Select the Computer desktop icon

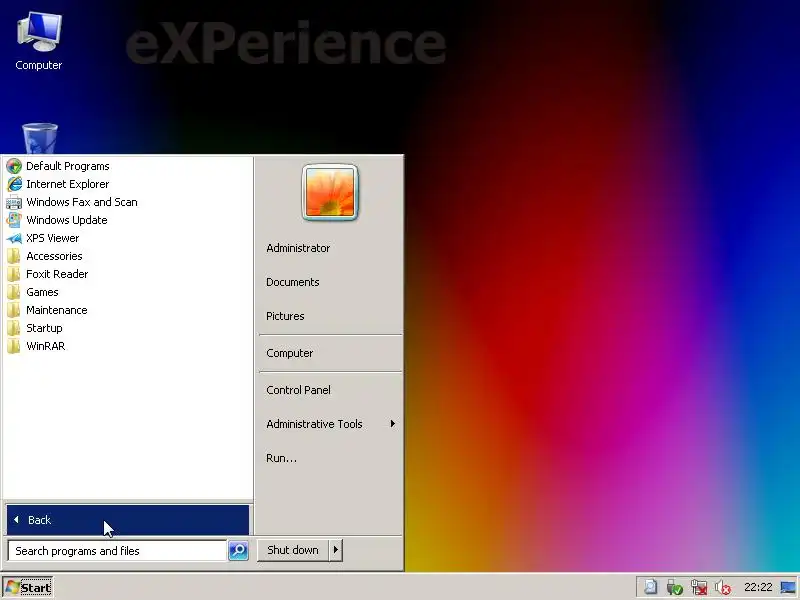point(39,41)
